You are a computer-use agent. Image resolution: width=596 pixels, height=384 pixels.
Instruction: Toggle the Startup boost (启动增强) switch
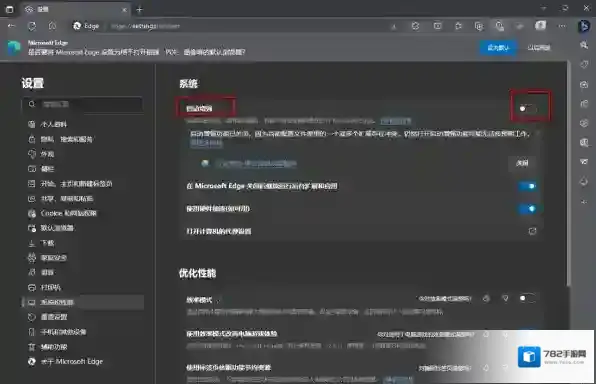(x=527, y=109)
